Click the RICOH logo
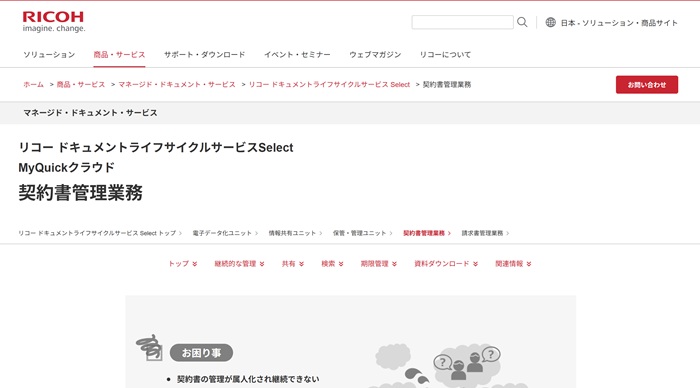This screenshot has height=388, width=700. [53, 22]
